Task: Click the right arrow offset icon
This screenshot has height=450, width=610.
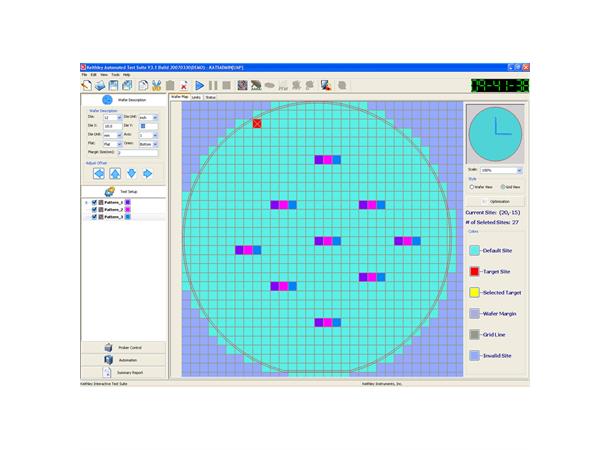Action: [149, 173]
